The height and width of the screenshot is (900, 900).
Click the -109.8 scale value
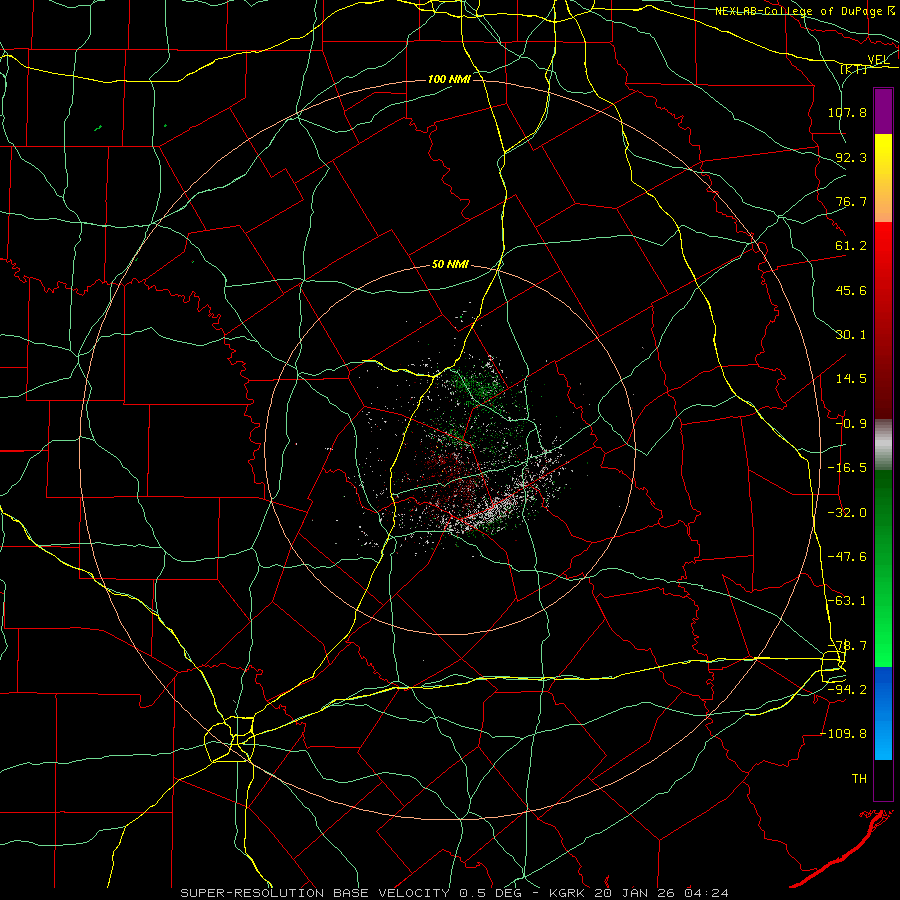point(844,734)
